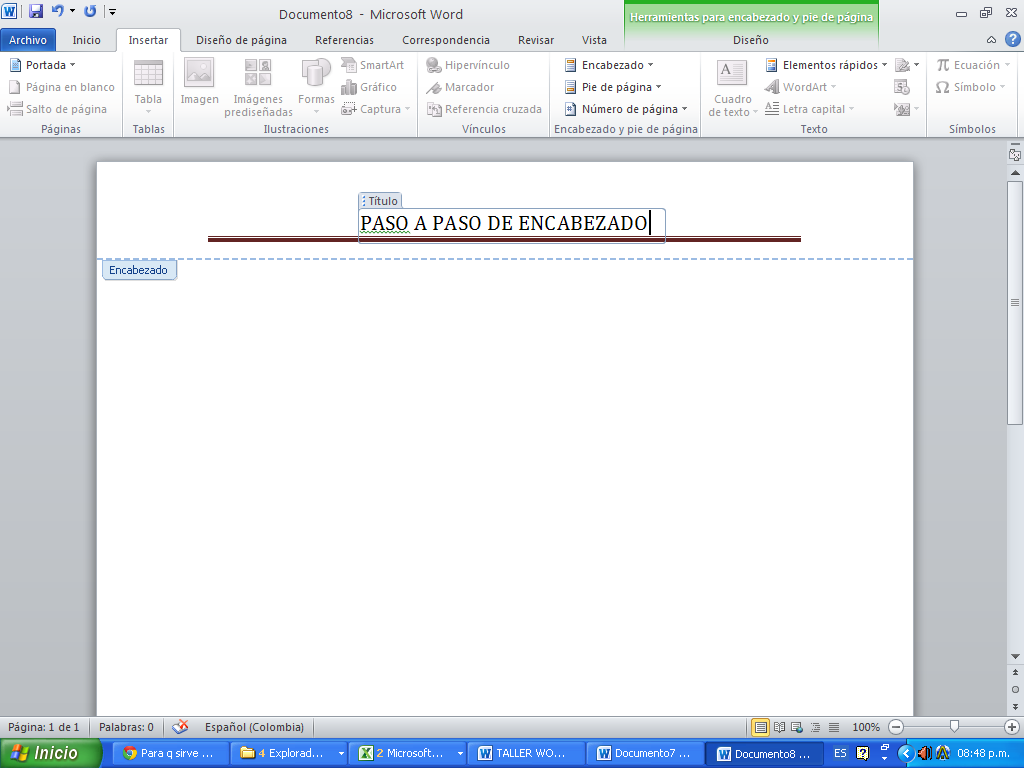Switch to the Vista tab
The width and height of the screenshot is (1024, 768).
point(594,40)
